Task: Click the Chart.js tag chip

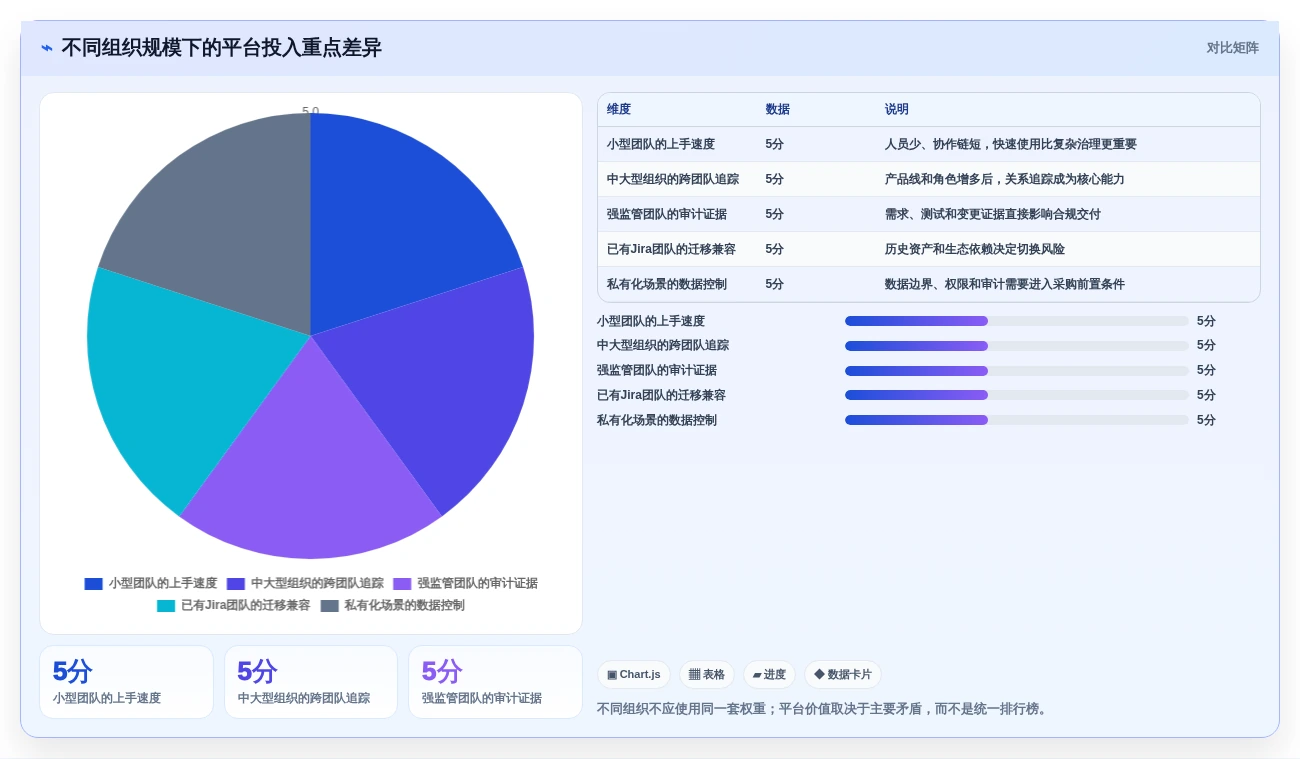Action: click(x=634, y=675)
